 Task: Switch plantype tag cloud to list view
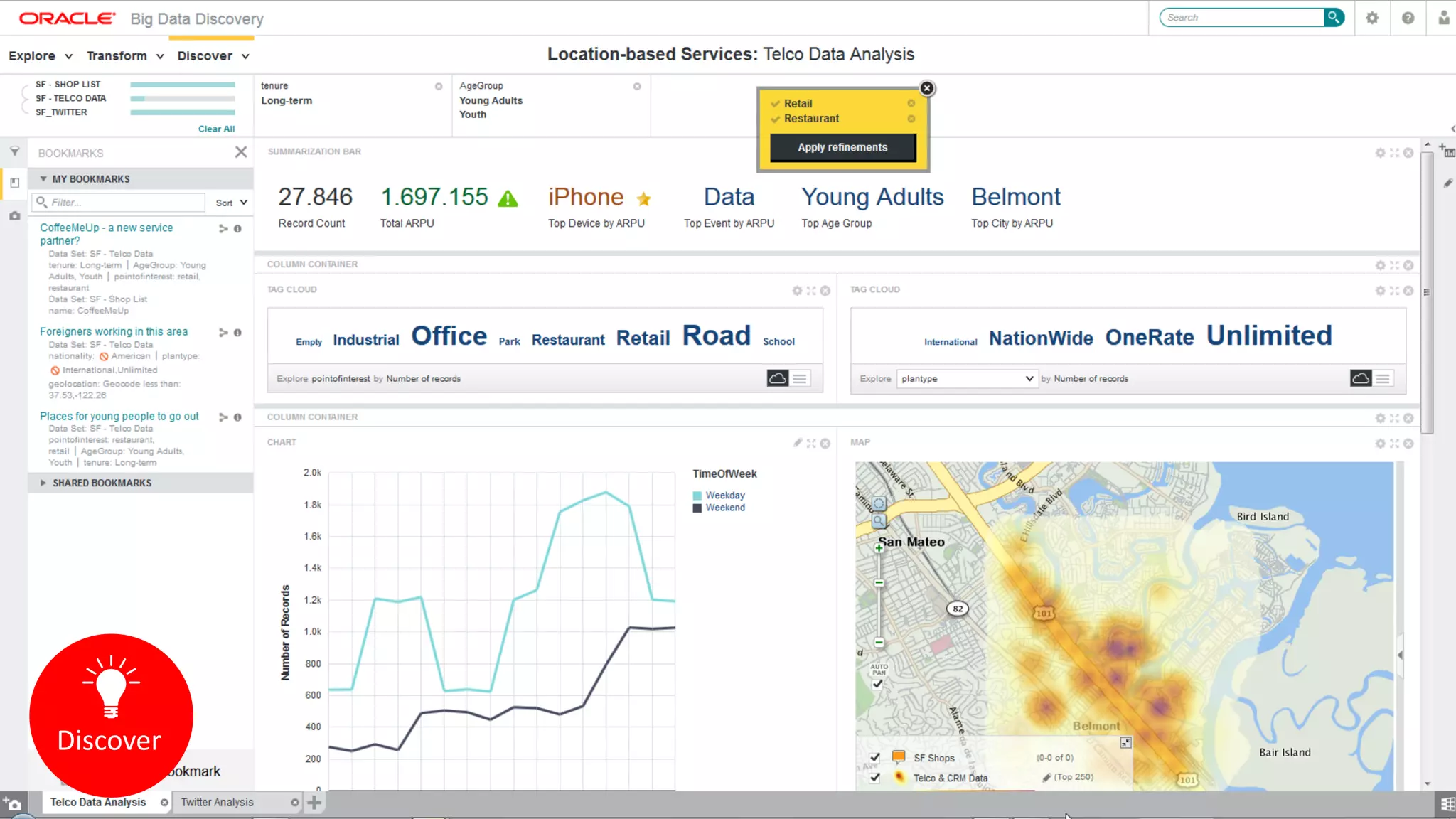(1383, 379)
